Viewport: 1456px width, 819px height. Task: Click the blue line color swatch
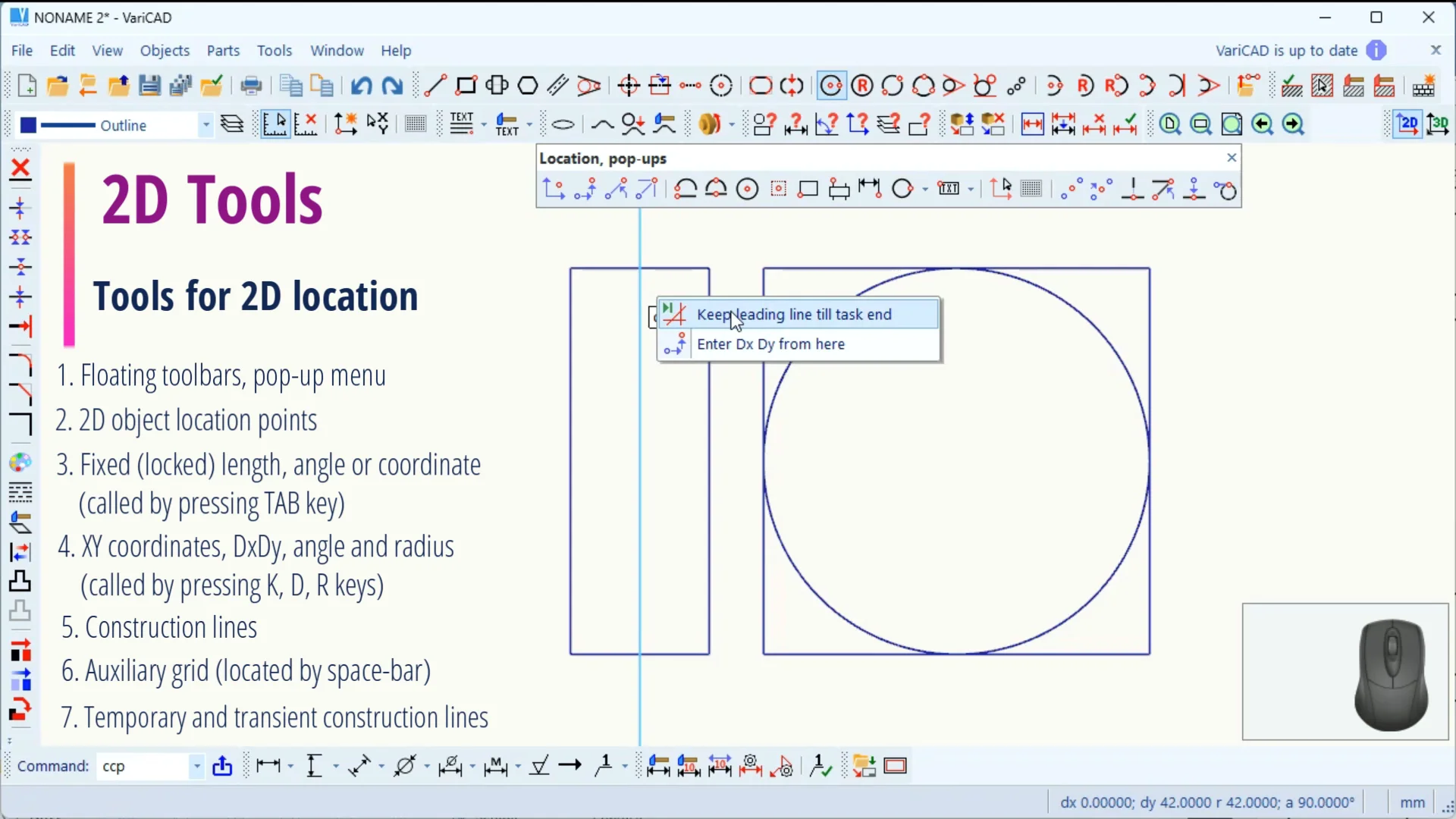[28, 125]
